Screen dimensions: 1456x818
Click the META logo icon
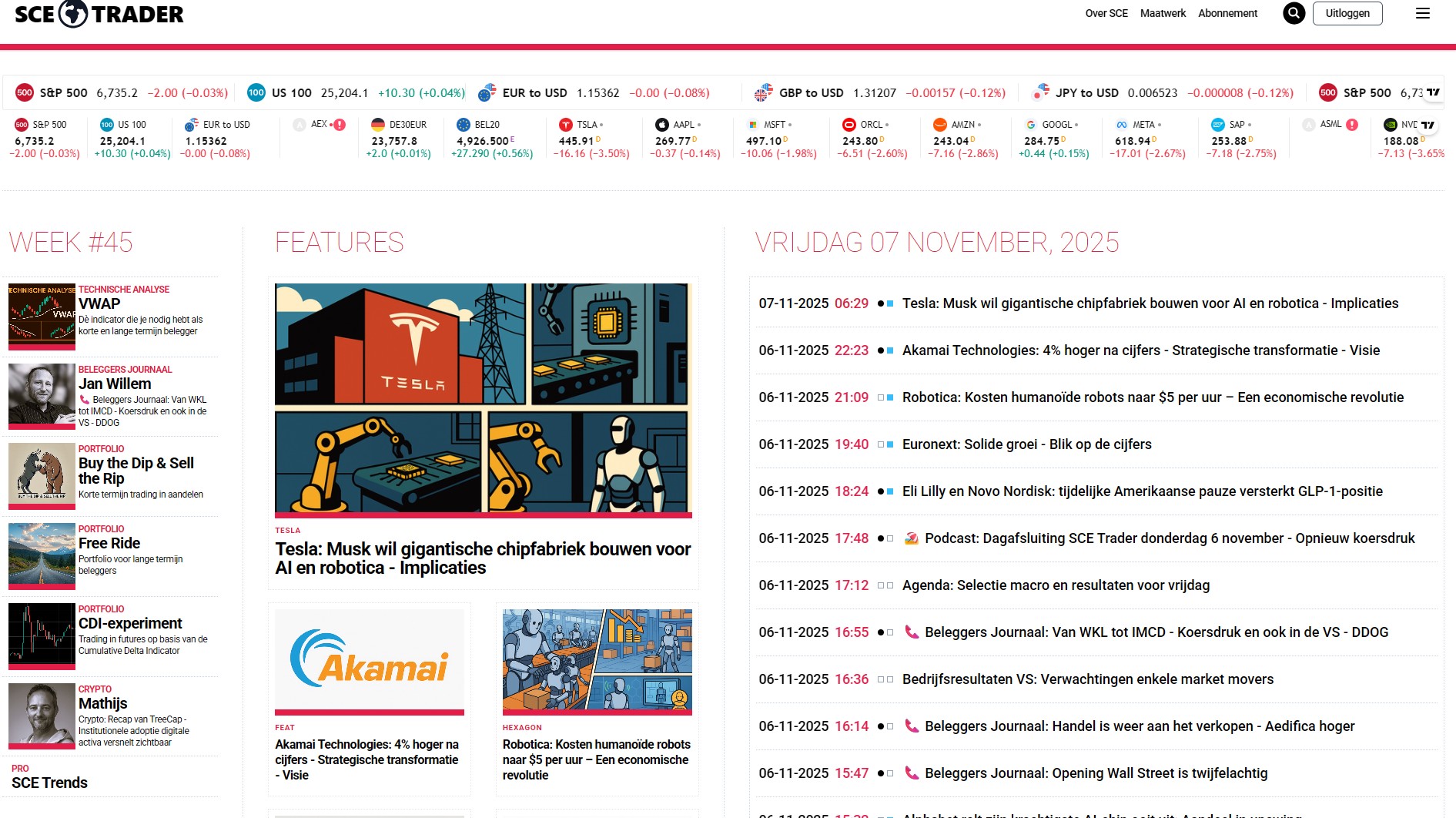click(x=1122, y=125)
